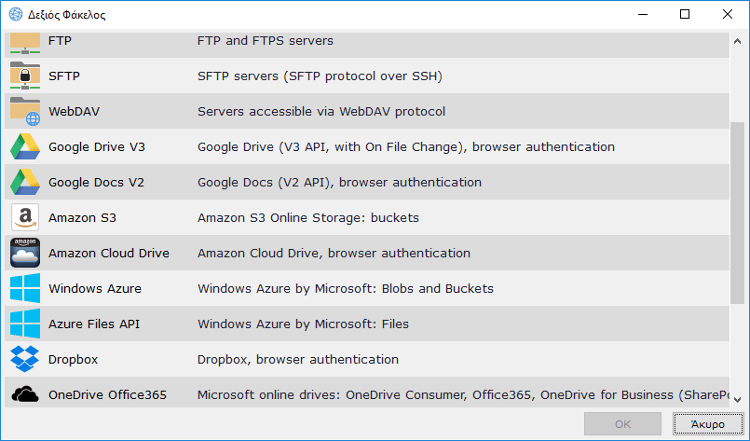Click the vertical scrollbar thumb
The height and width of the screenshot is (441, 750).
point(737,213)
